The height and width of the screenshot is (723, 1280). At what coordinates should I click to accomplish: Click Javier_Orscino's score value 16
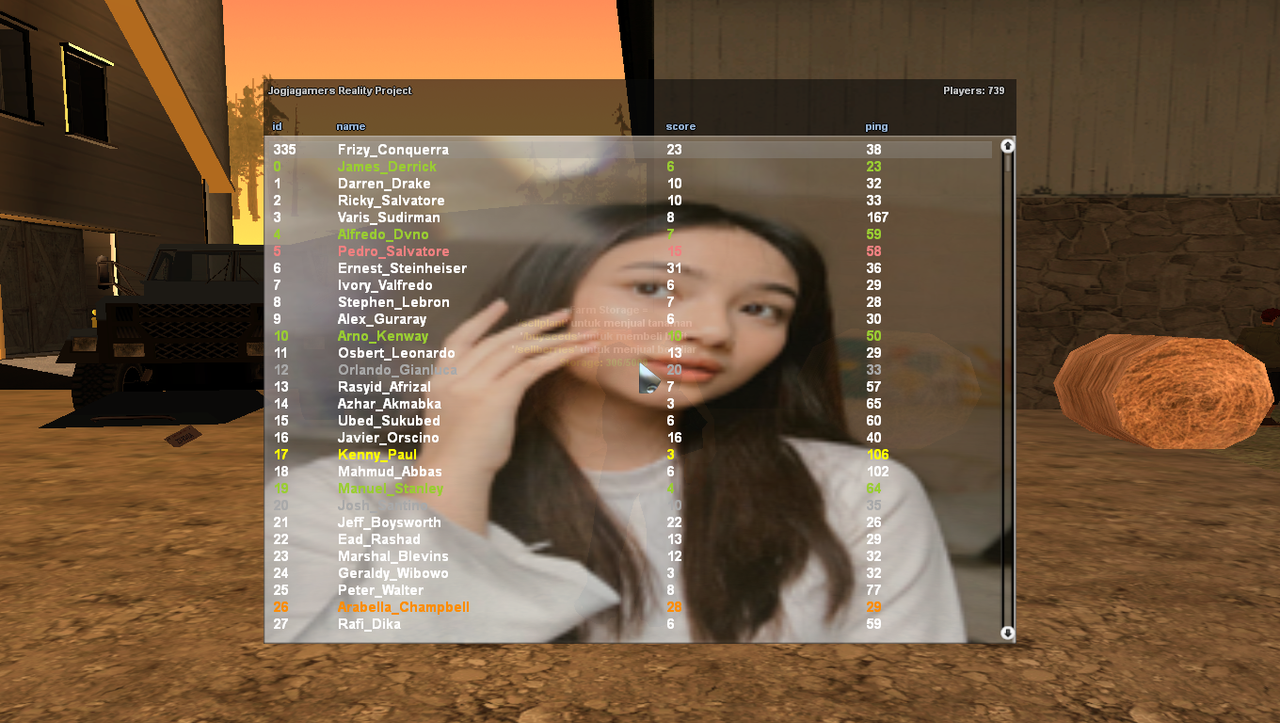(x=674, y=439)
